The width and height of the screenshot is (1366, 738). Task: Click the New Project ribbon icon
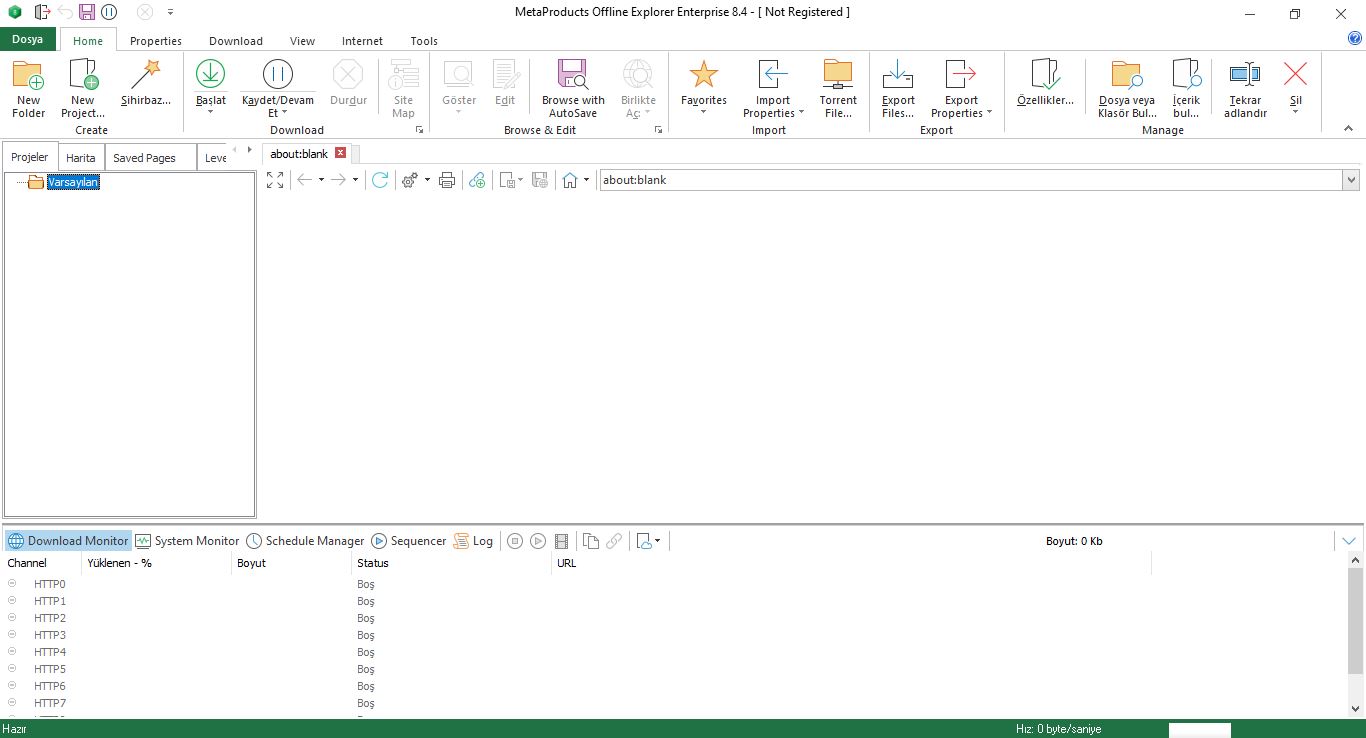point(83,75)
